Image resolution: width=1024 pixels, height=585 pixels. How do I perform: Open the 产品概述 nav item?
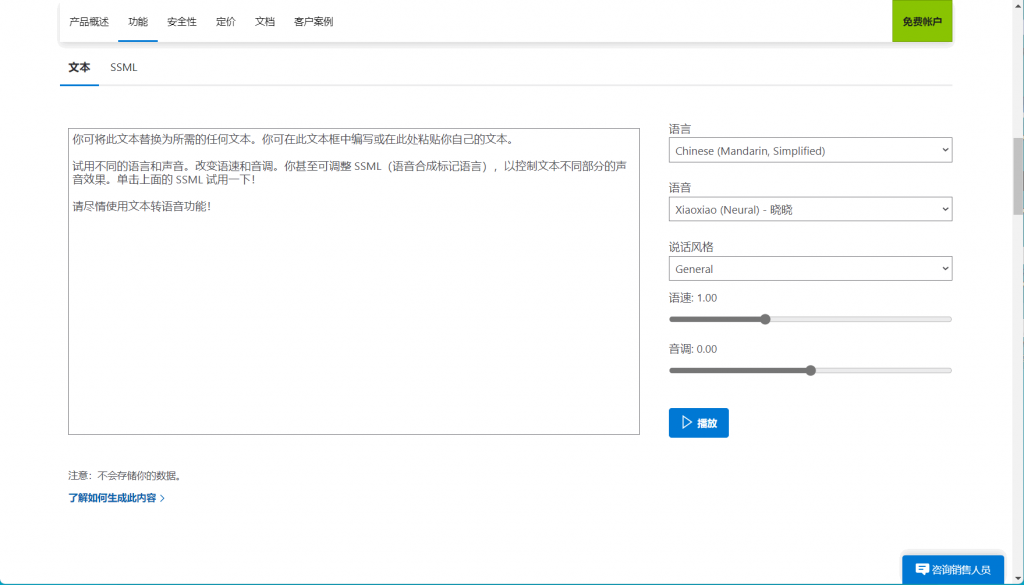pos(89,22)
